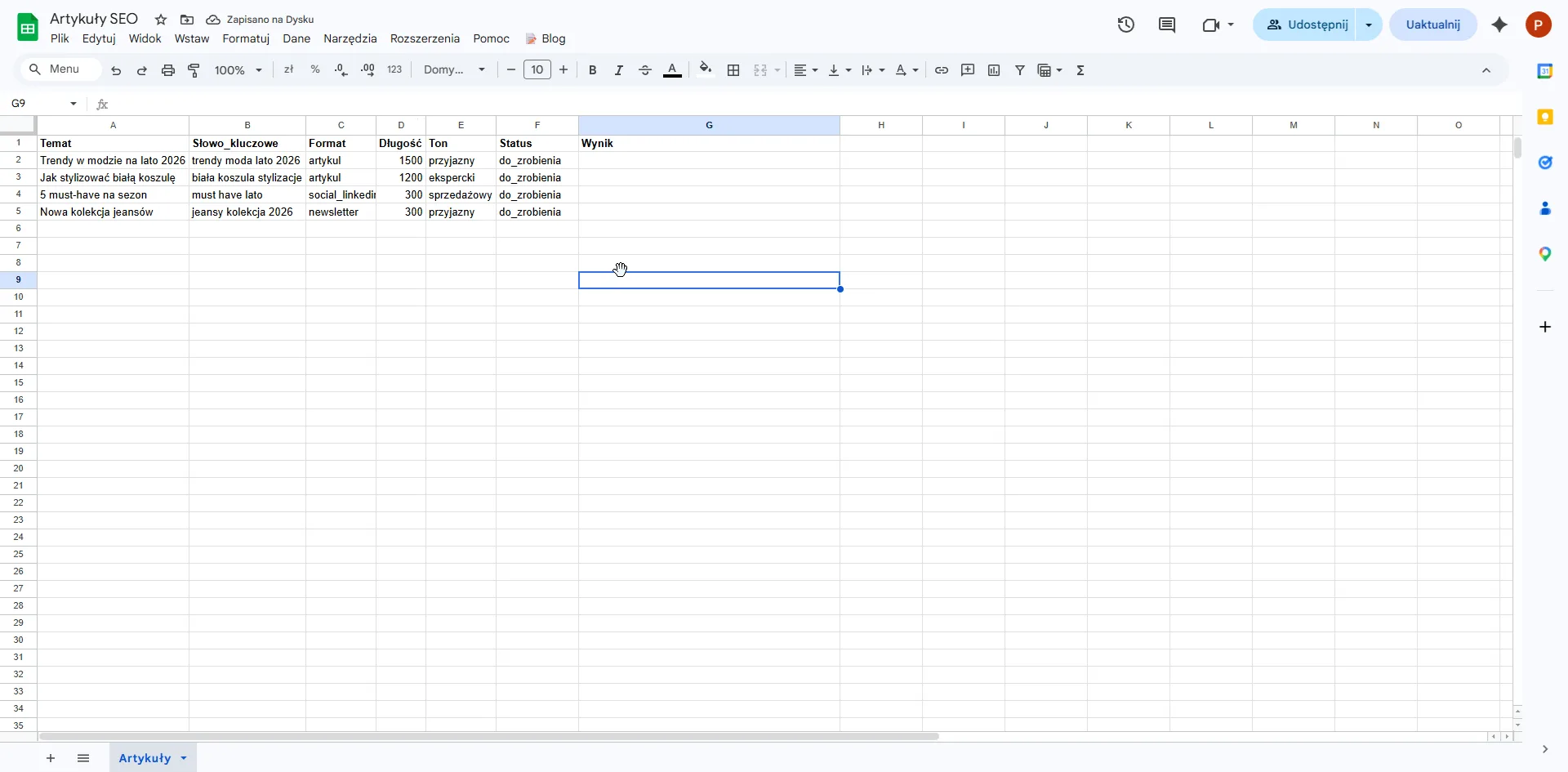Move document using folder icon
1568x772 pixels.
coord(187,20)
